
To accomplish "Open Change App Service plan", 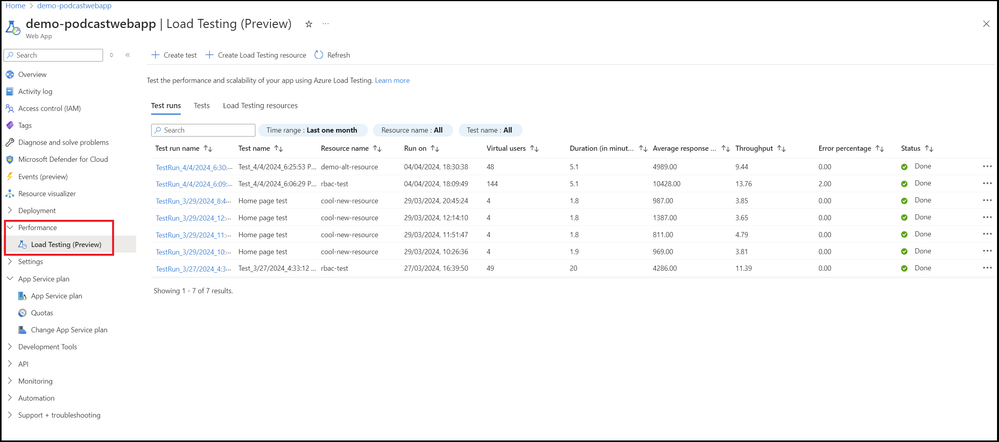I will pyautogui.click(x=69, y=330).
